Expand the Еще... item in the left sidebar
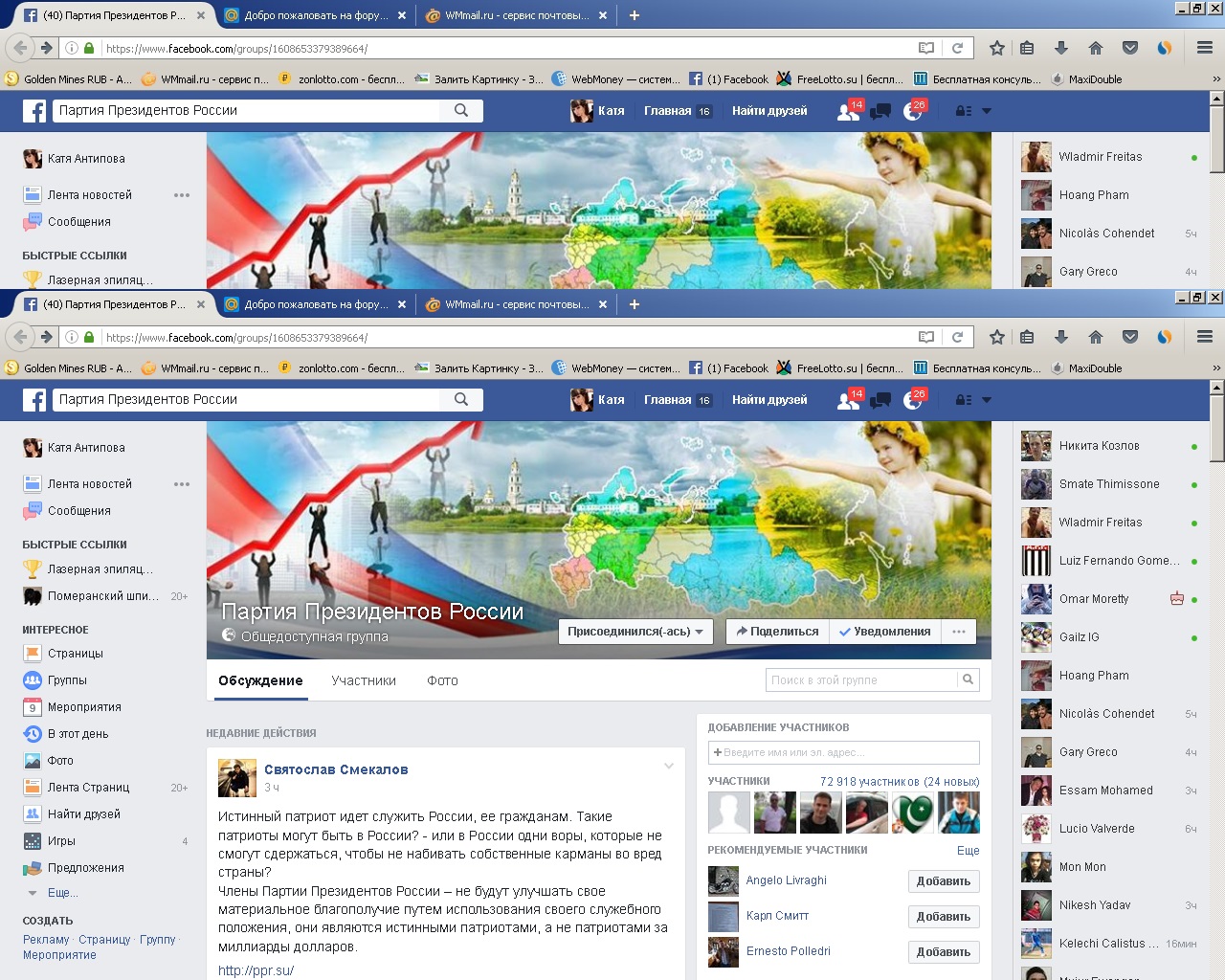This screenshot has height=980, width=1225. click(63, 893)
